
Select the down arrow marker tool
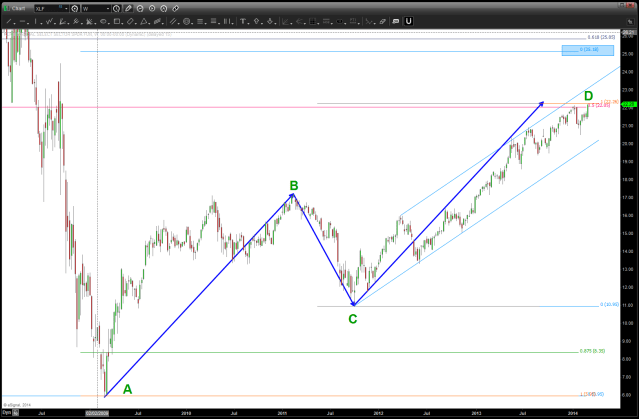[x=270, y=21]
